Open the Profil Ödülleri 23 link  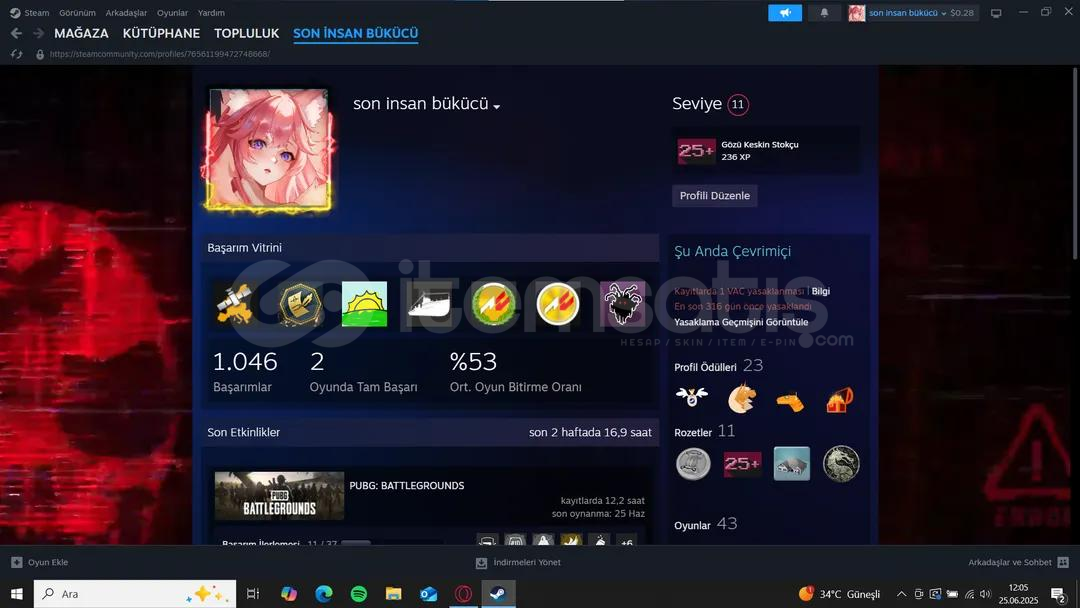[x=718, y=366]
